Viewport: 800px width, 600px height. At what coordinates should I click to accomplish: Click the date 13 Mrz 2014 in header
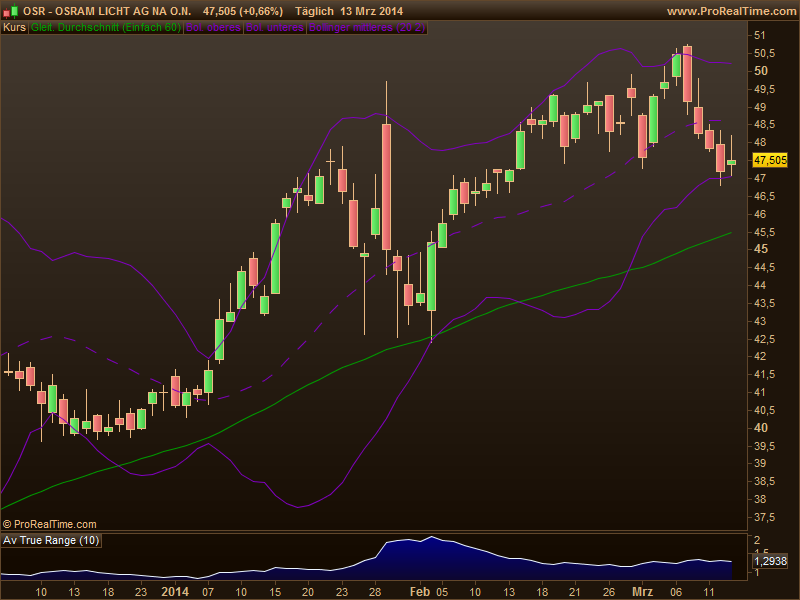(x=371, y=11)
